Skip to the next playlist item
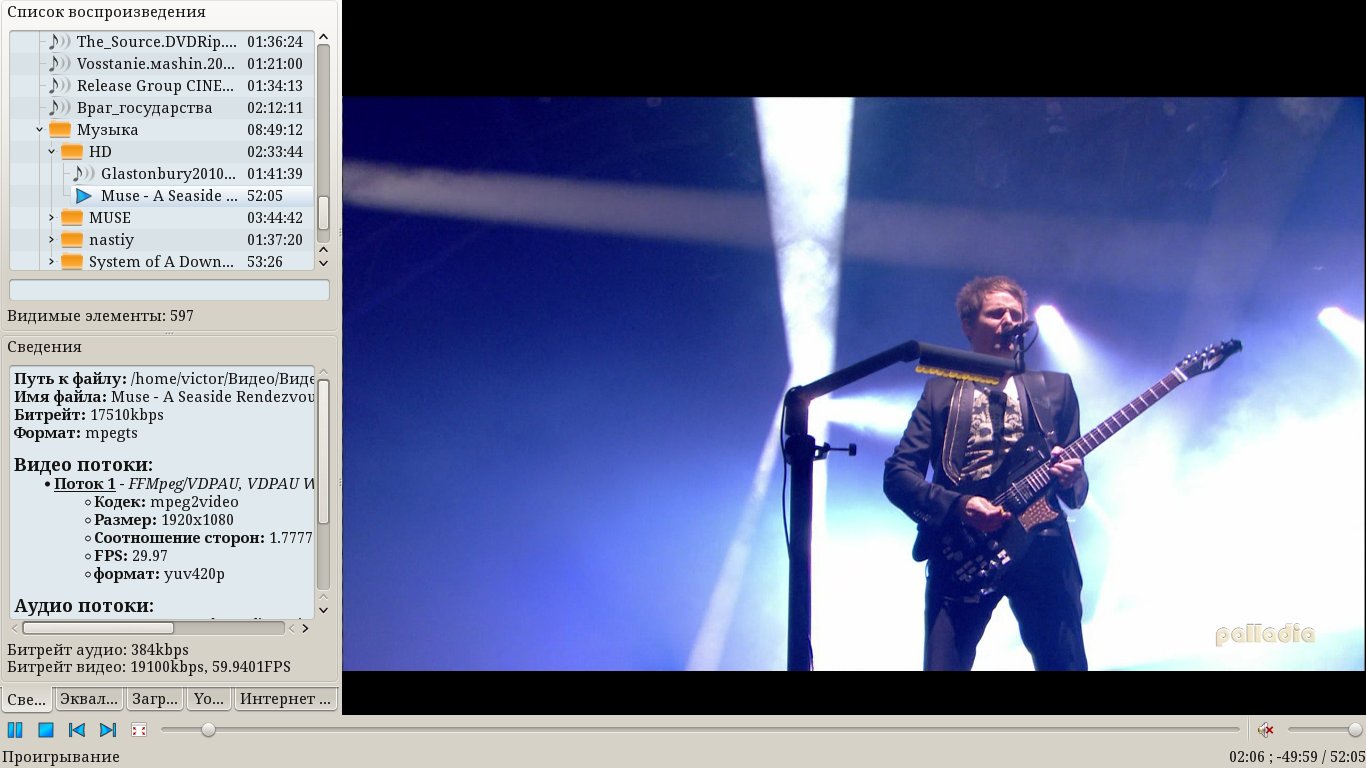 click(108, 730)
